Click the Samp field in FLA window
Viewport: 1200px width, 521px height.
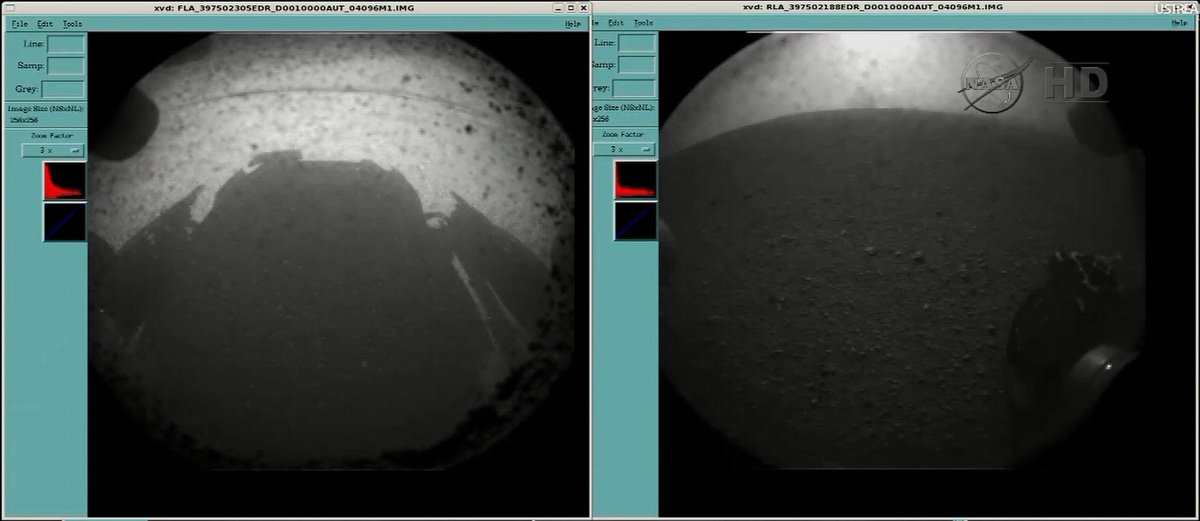[x=66, y=65]
